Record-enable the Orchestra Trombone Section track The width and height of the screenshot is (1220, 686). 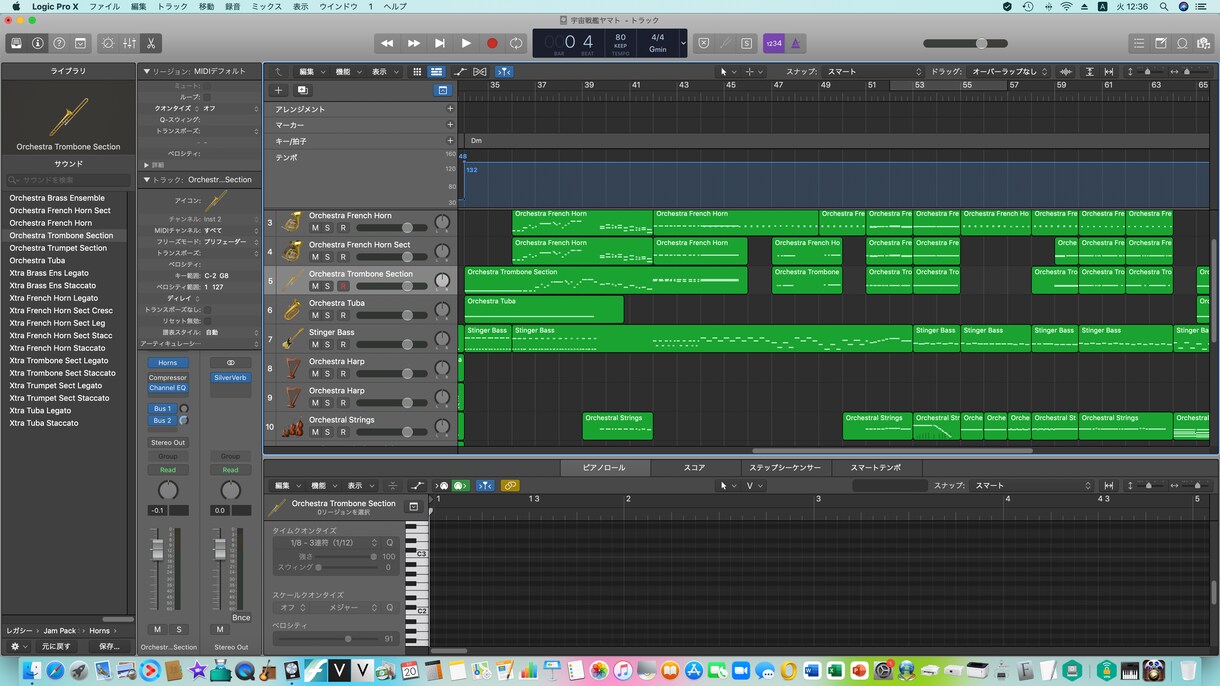coord(343,286)
